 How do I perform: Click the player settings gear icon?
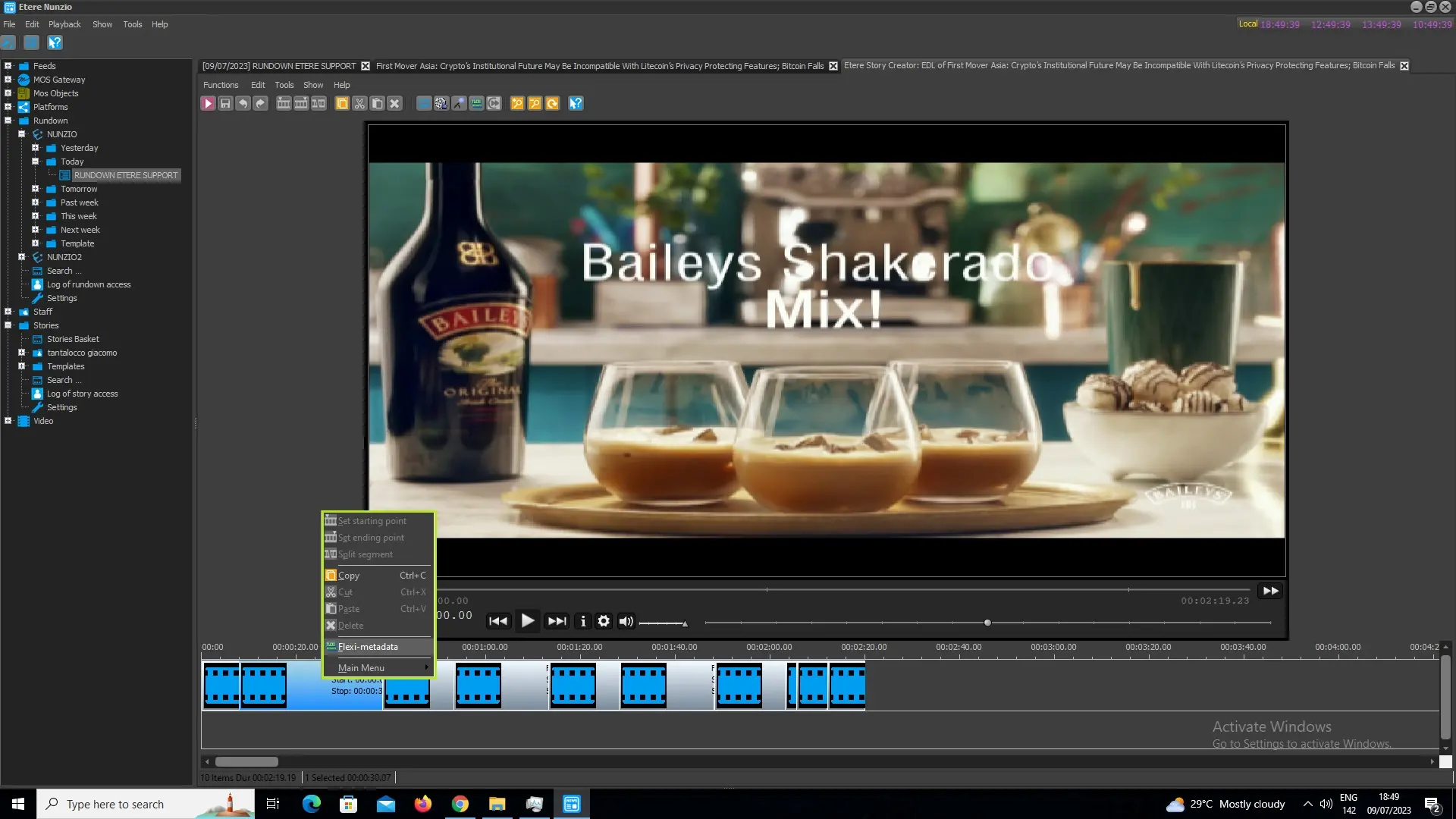(604, 621)
